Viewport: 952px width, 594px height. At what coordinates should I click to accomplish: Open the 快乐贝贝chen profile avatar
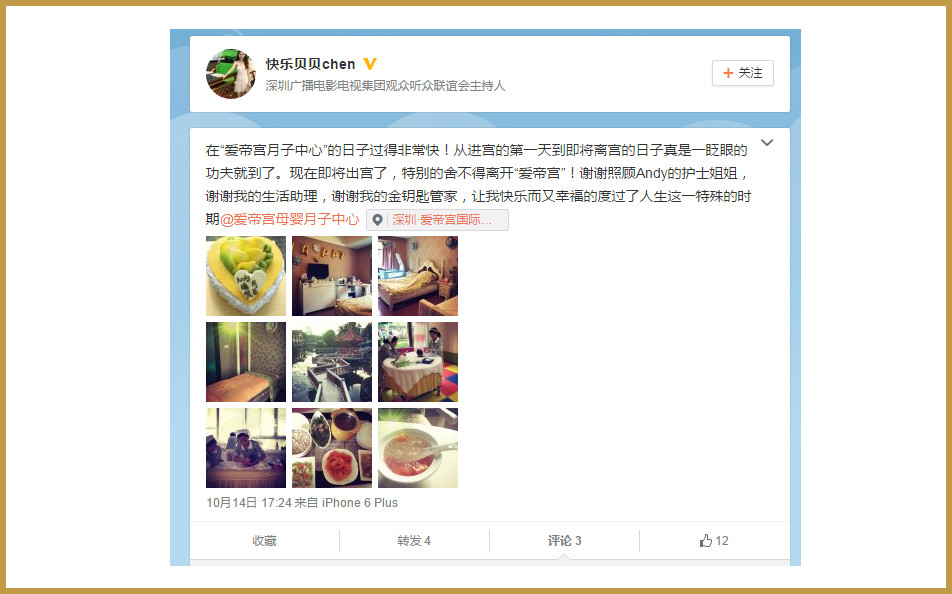click(231, 74)
